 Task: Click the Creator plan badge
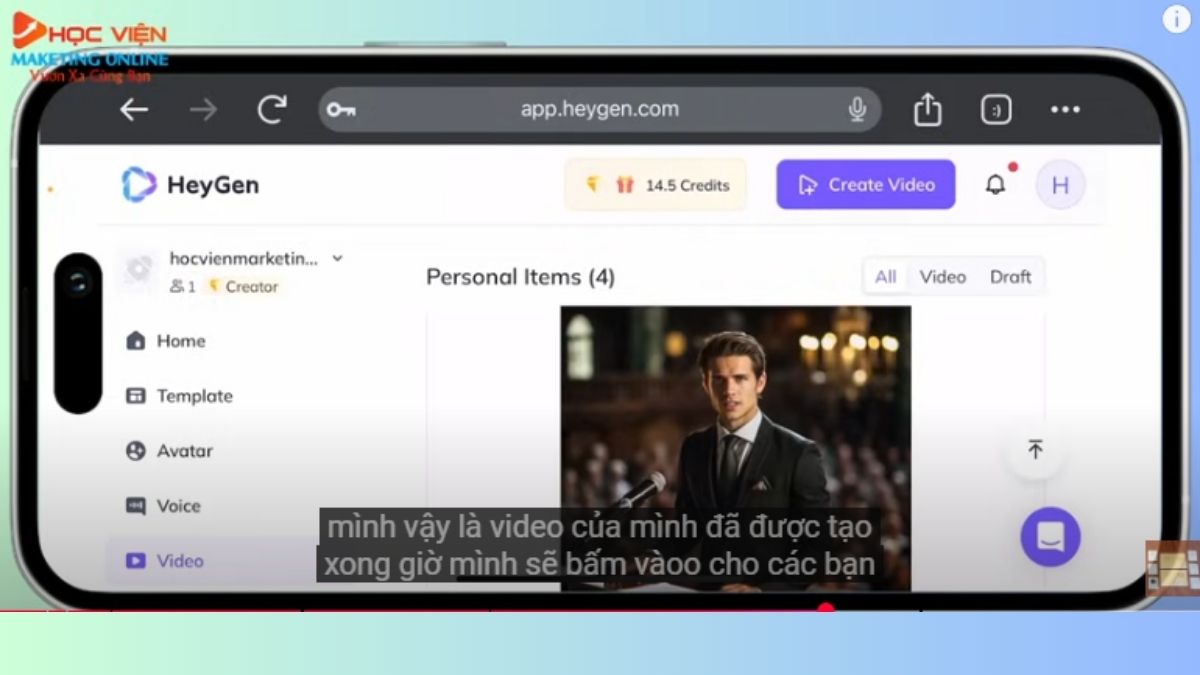(243, 286)
